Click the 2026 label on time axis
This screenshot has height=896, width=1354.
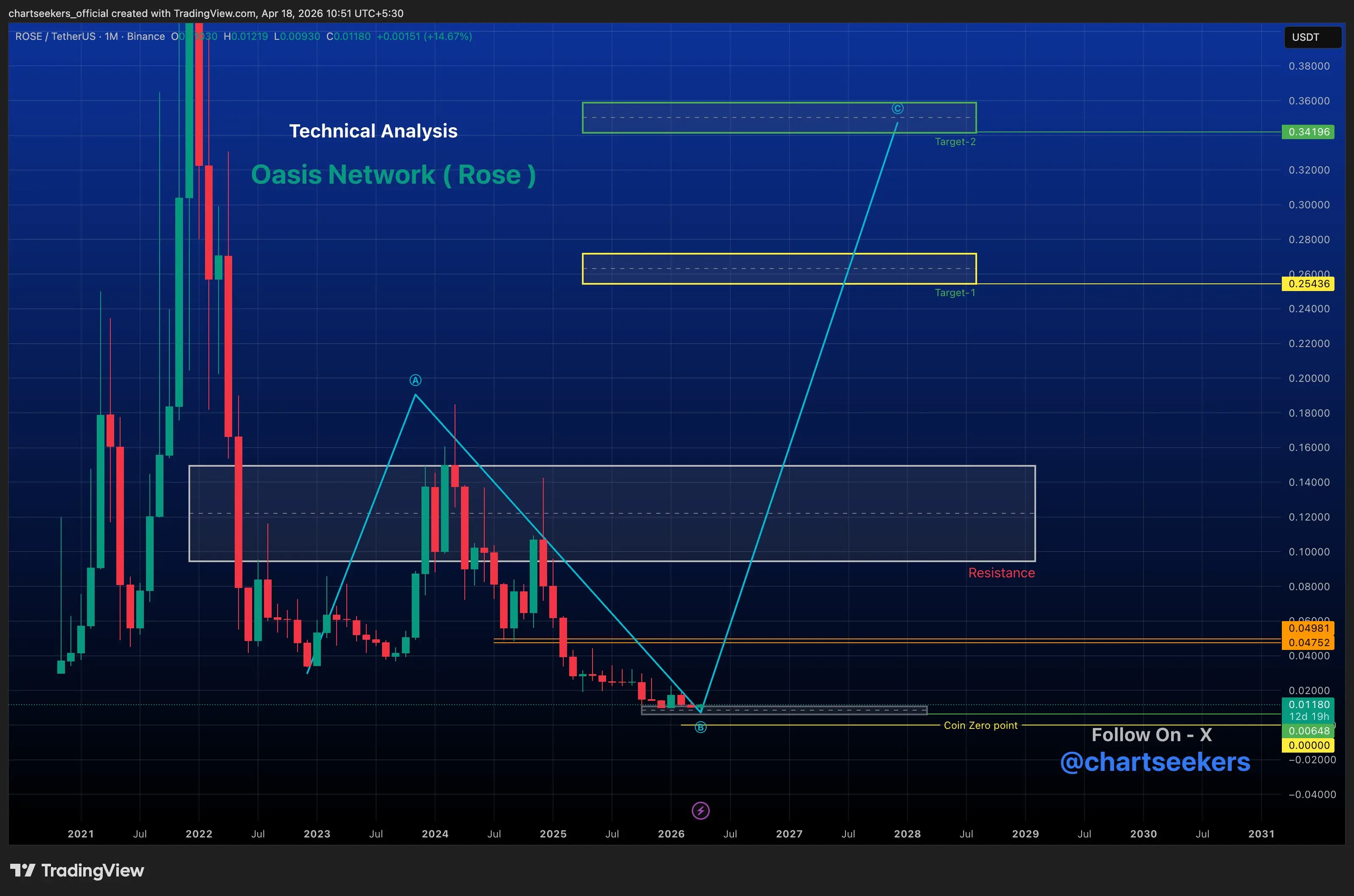pos(671,834)
